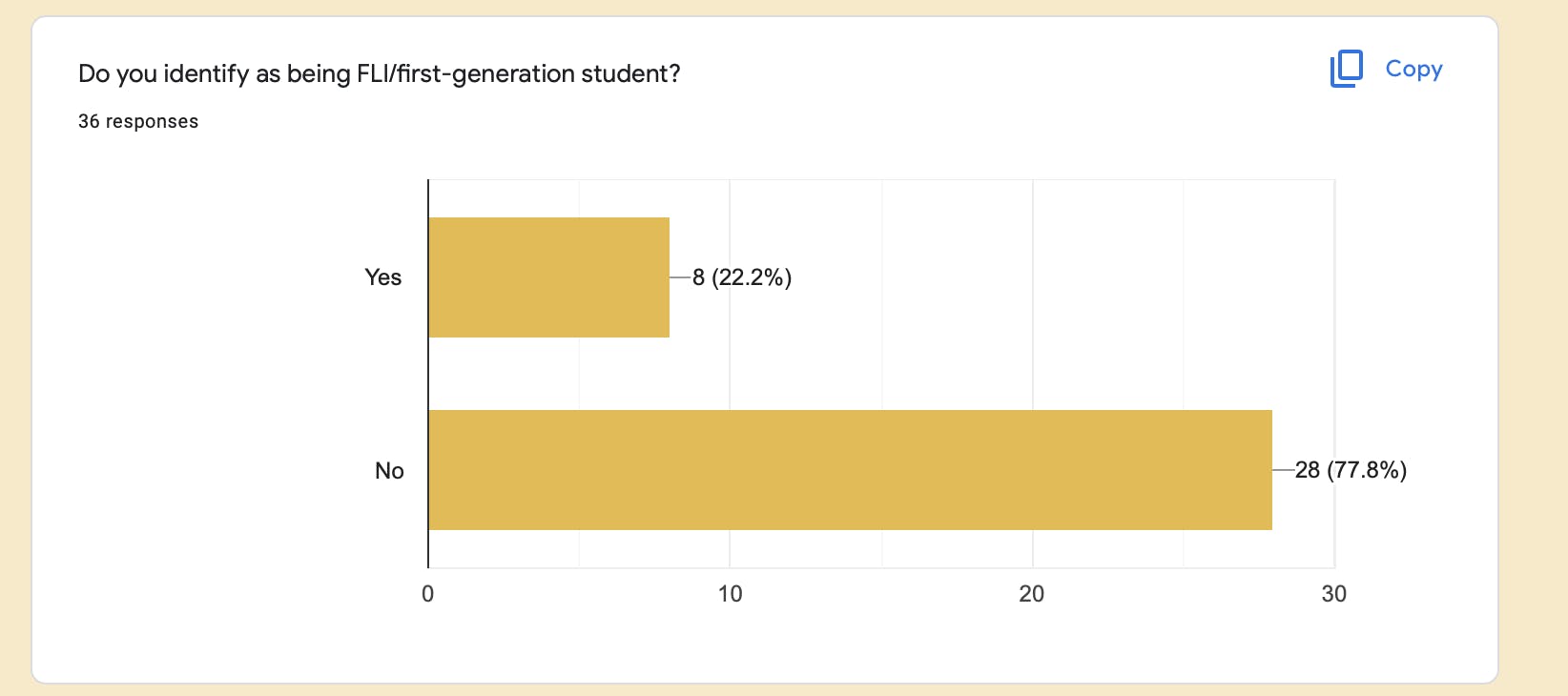Click the "28 (77.8%)" data label
1568x696 pixels.
pos(1351,470)
